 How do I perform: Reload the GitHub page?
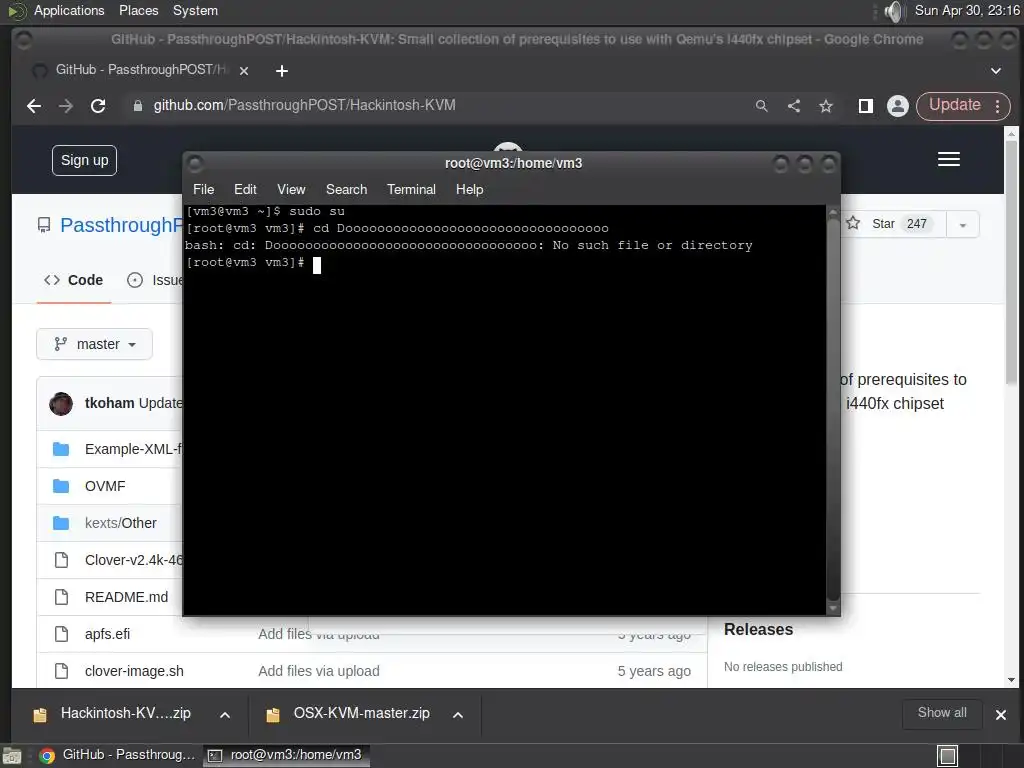(98, 106)
